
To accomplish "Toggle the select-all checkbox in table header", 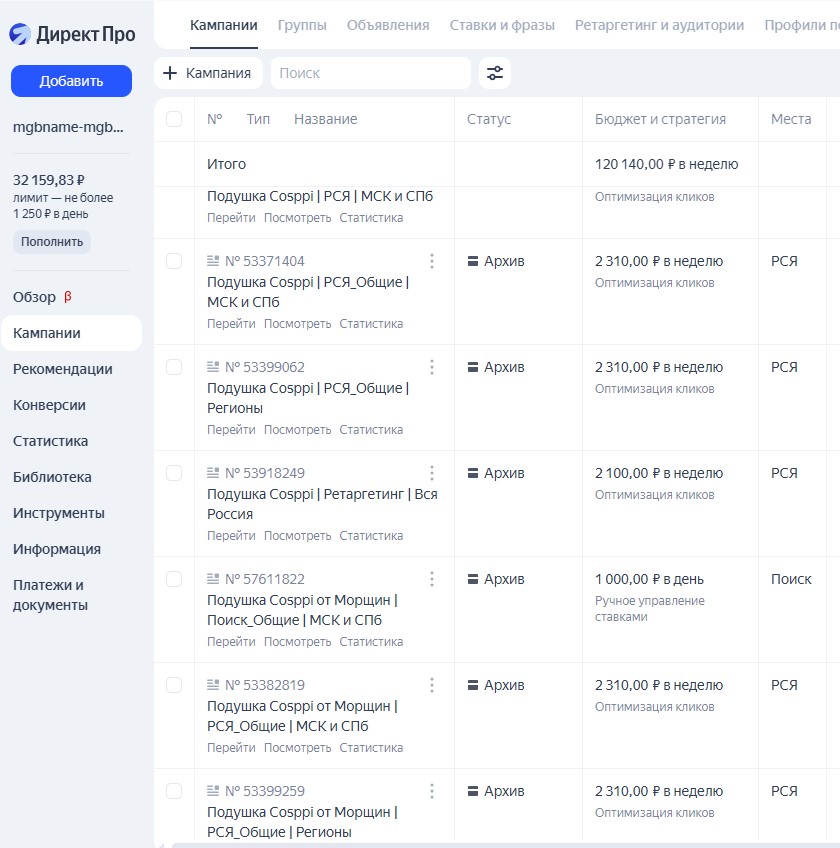I will [174, 119].
